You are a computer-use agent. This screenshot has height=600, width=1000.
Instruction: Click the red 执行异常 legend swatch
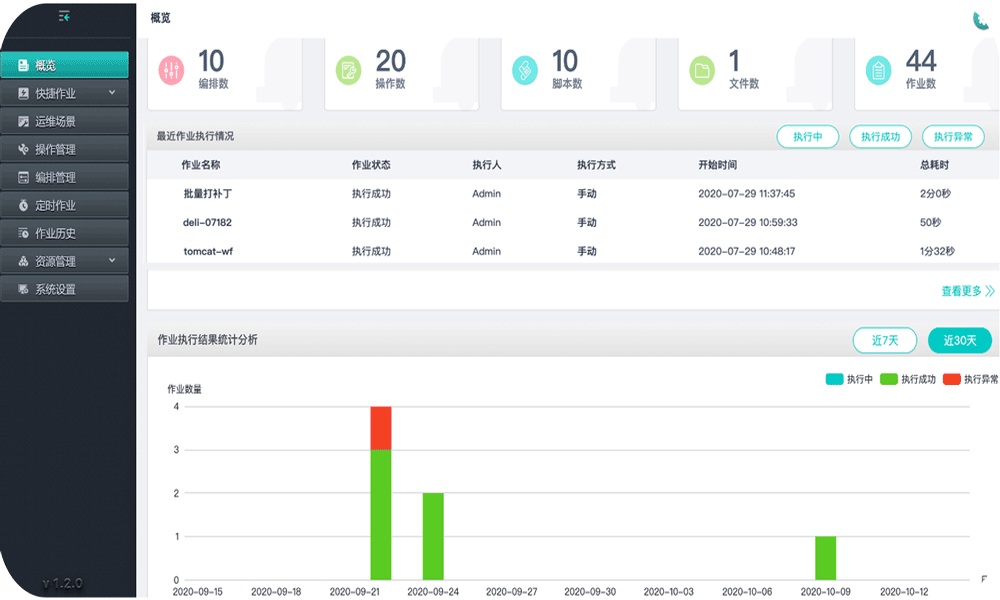[x=952, y=380]
